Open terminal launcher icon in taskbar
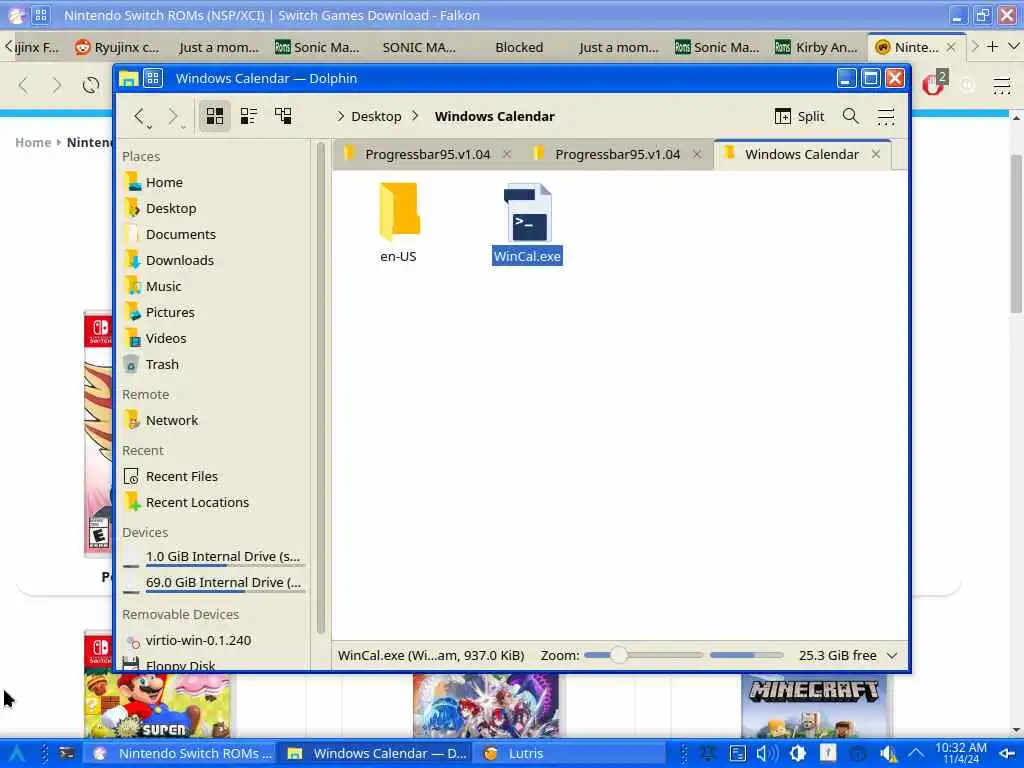 coord(67,754)
